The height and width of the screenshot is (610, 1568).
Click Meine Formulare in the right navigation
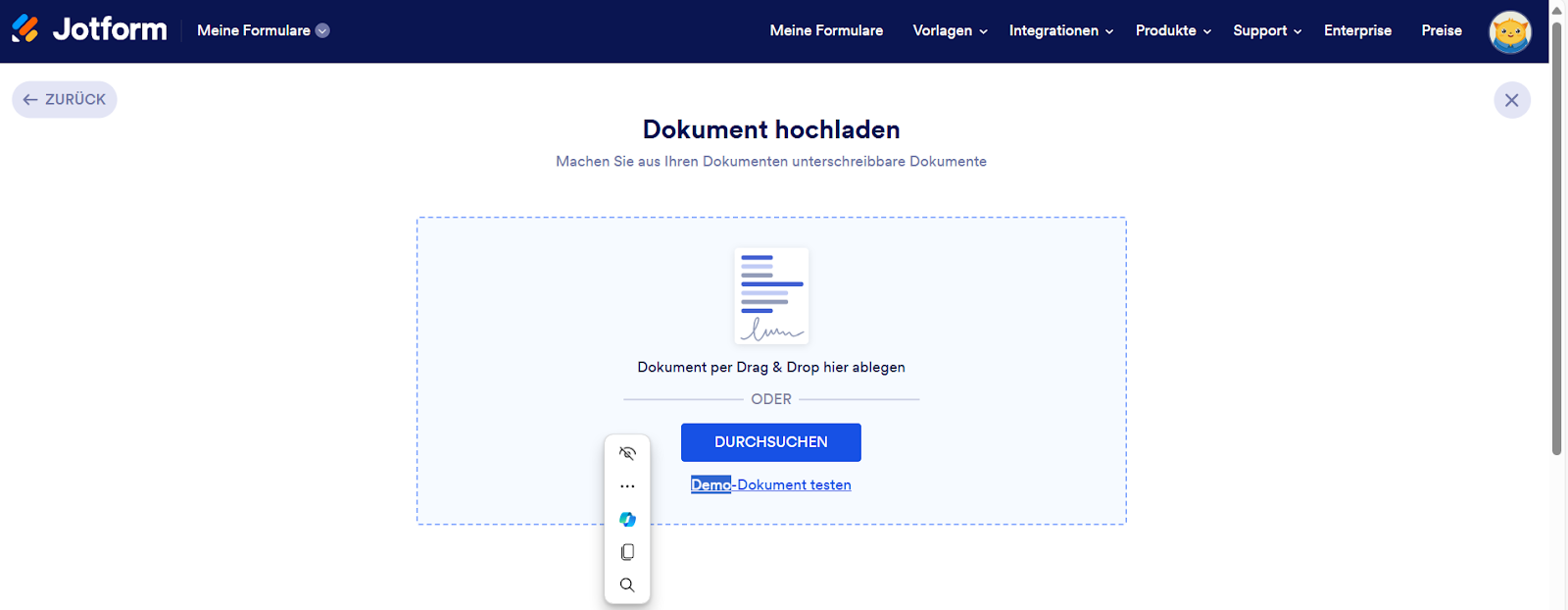(826, 31)
